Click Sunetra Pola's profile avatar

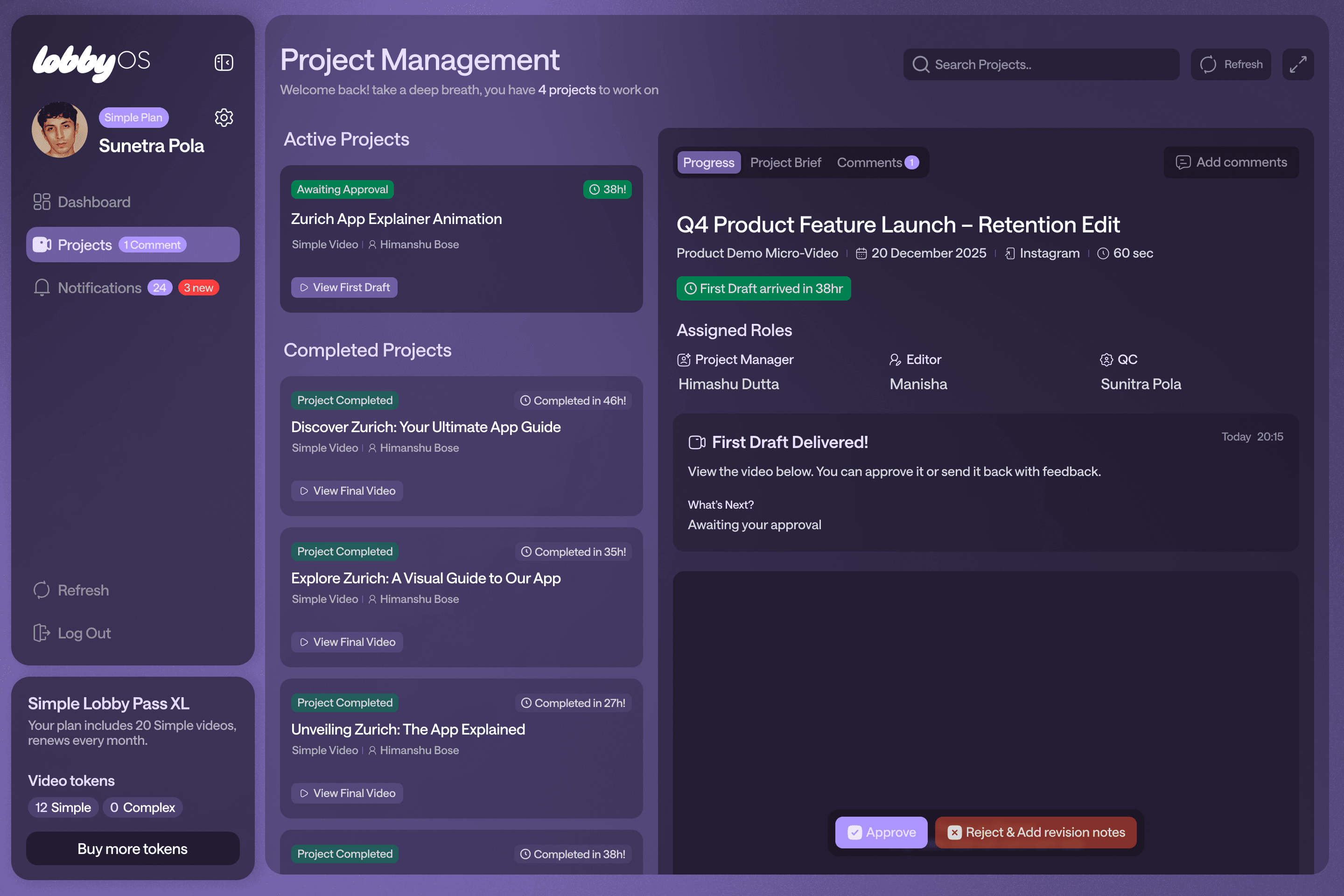pyautogui.click(x=59, y=130)
